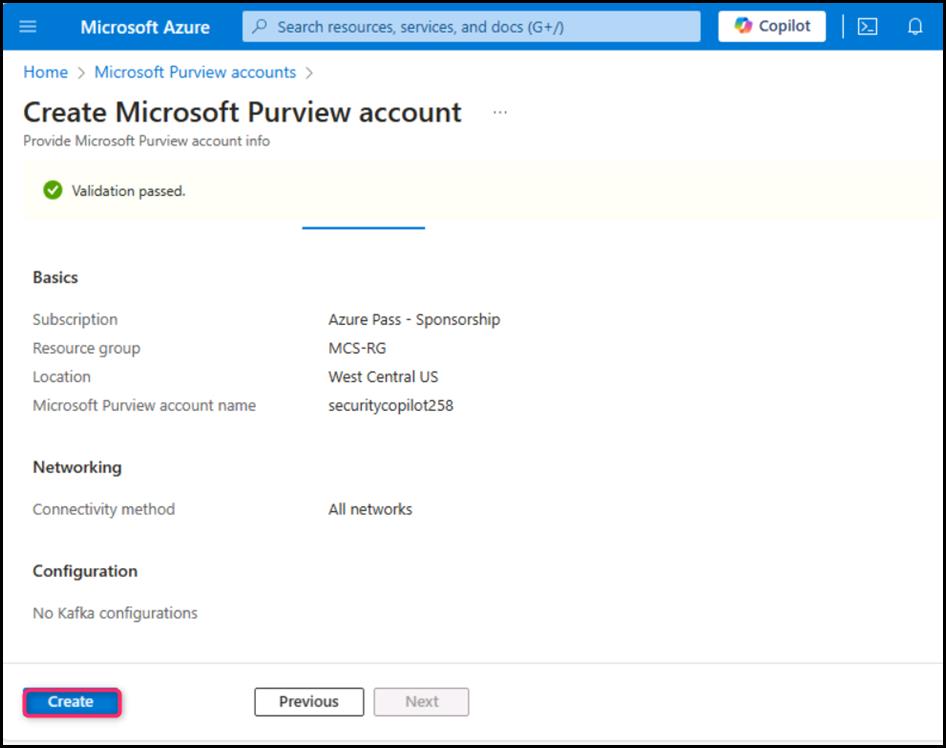Go back with the Previous button
The image size is (946, 748).
point(308,702)
